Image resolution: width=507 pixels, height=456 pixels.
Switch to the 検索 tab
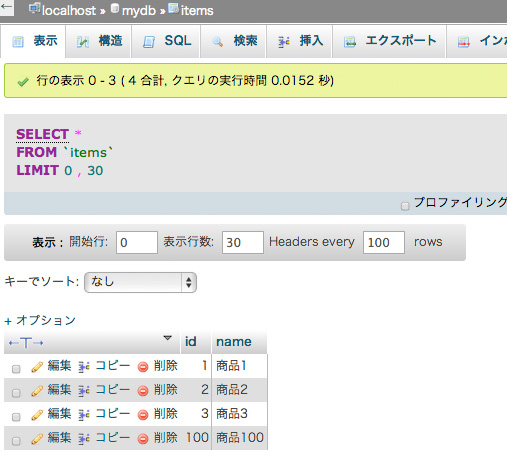pyautogui.click(x=233, y=41)
